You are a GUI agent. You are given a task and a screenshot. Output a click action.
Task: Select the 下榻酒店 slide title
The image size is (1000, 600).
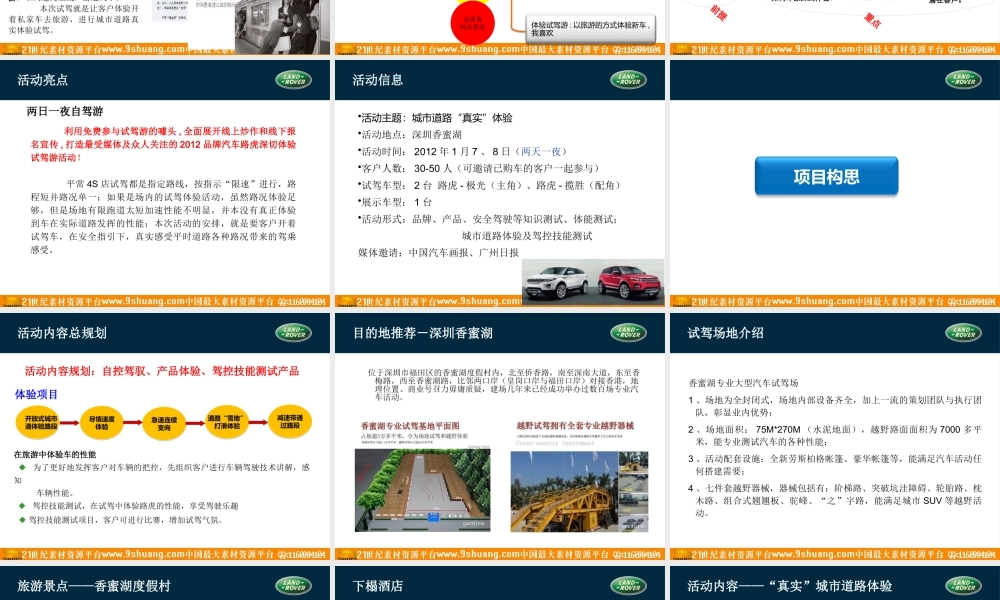(378, 585)
